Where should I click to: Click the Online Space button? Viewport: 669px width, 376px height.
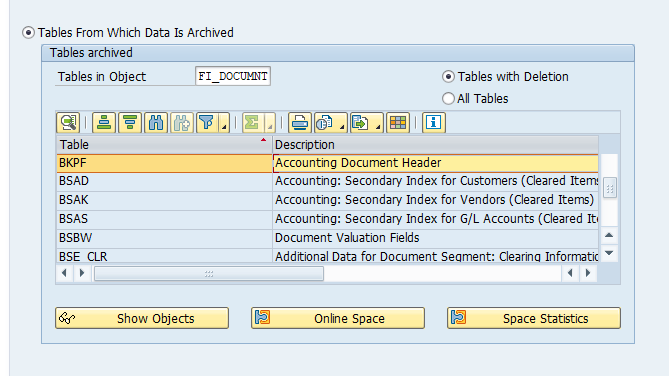tap(338, 318)
